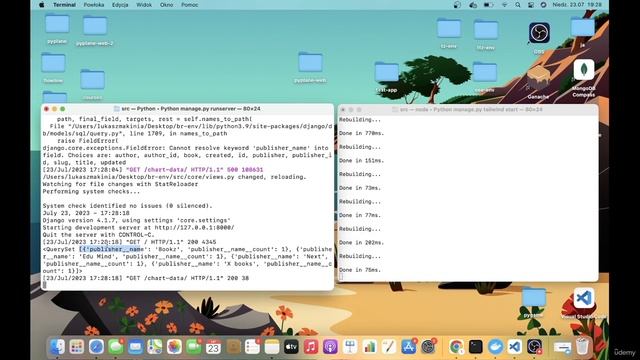Click the highlighted 'publisher__name' text
This screenshot has width=640, height=360.
(x=111, y=249)
